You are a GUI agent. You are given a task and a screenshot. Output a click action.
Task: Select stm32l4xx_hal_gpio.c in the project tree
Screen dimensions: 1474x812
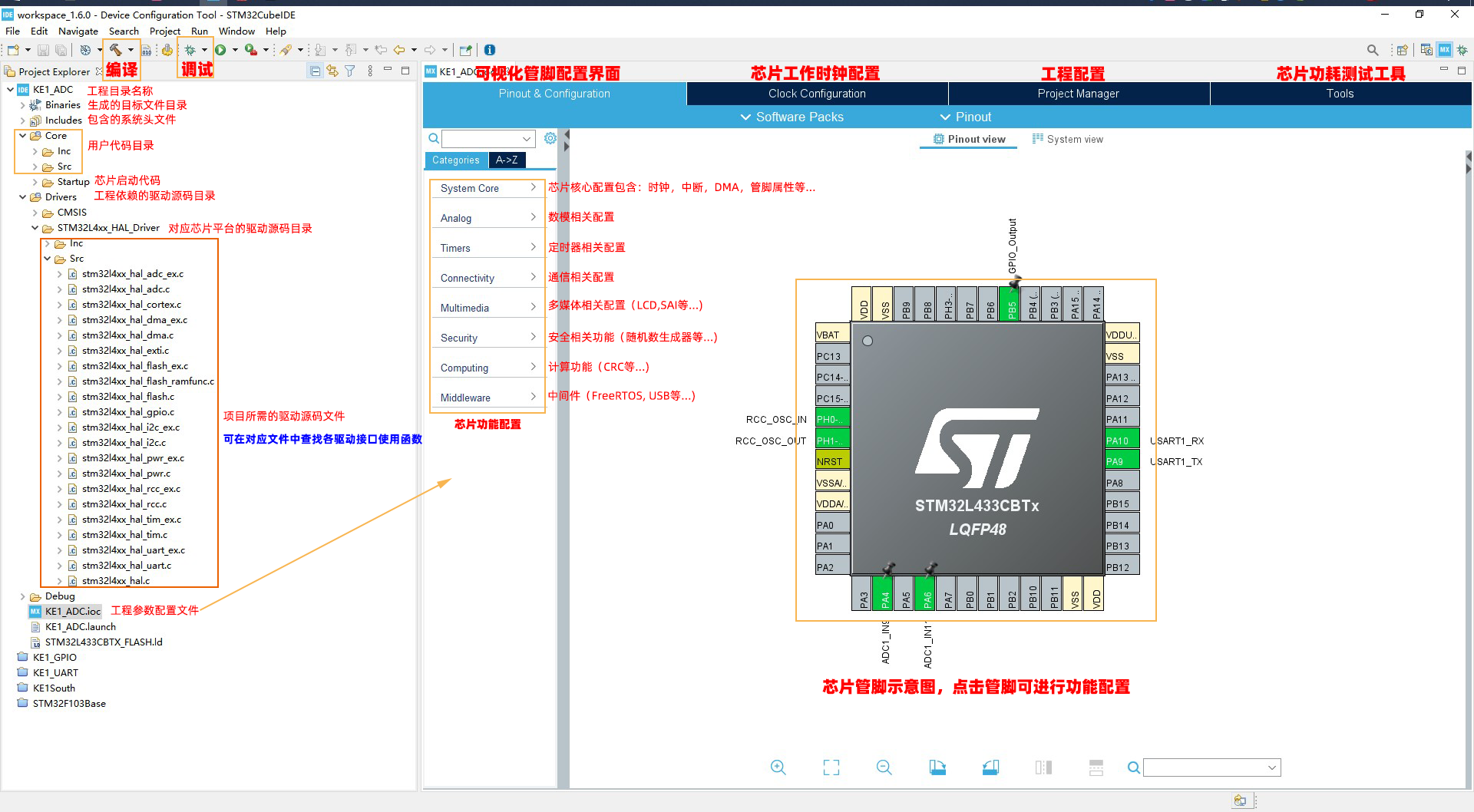[127, 412]
